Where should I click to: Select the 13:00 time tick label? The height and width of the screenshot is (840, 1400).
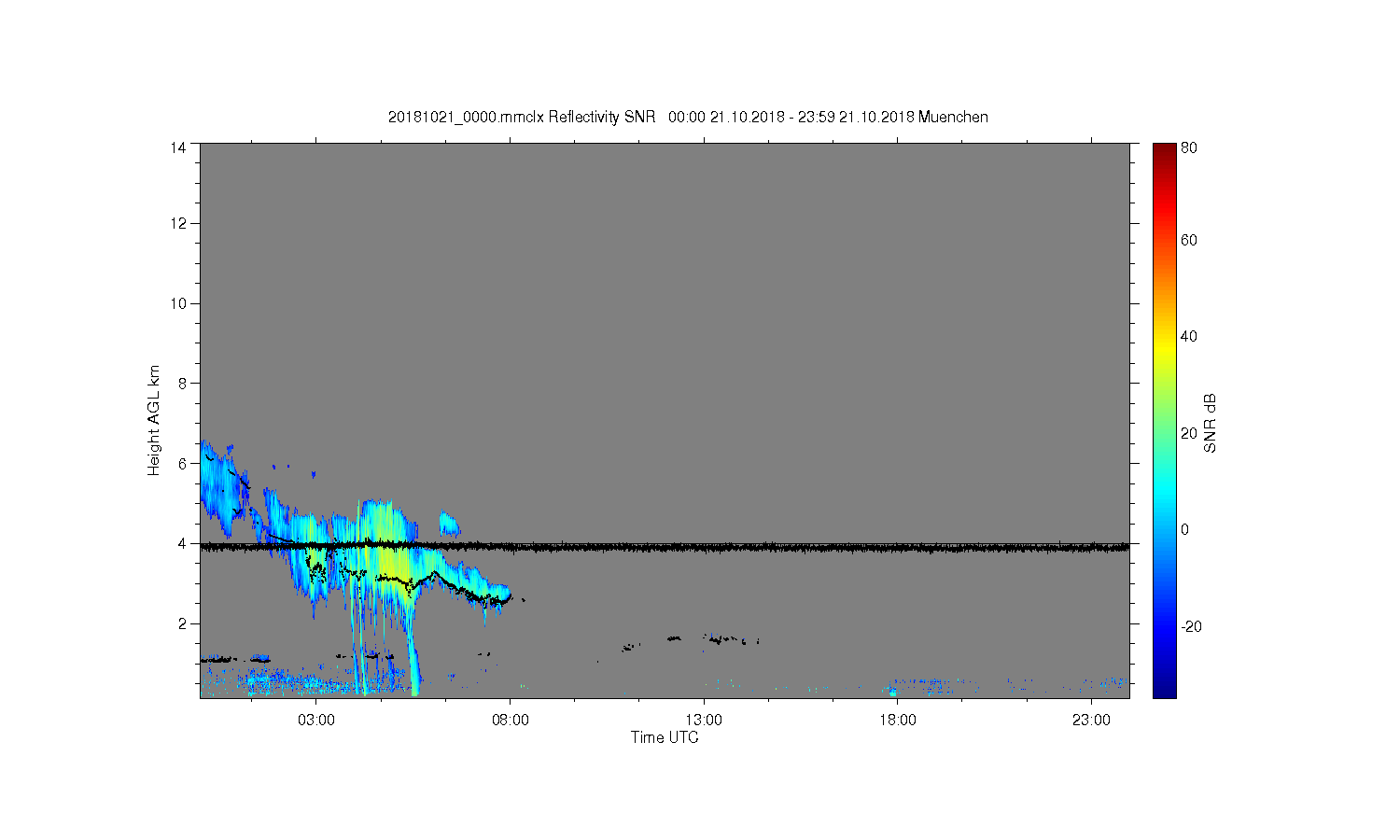coord(704,721)
